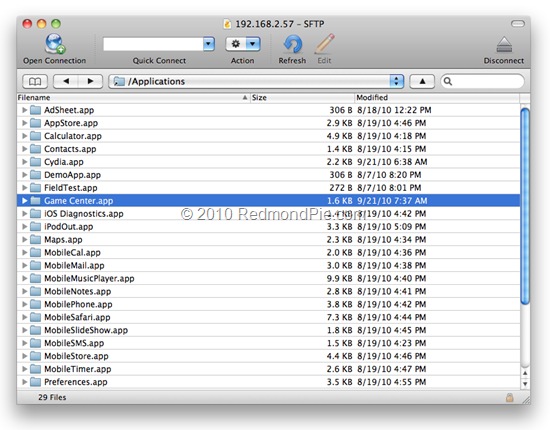The height and width of the screenshot is (430, 550).
Task: Go to parent folder with up arrow
Action: [x=422, y=81]
